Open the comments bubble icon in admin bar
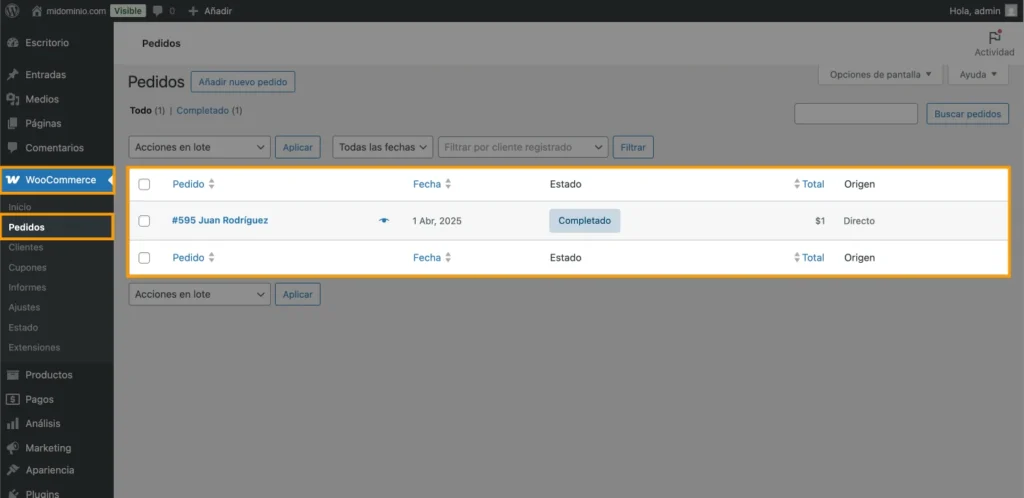Viewport: 1024px width, 498px height. (157, 11)
